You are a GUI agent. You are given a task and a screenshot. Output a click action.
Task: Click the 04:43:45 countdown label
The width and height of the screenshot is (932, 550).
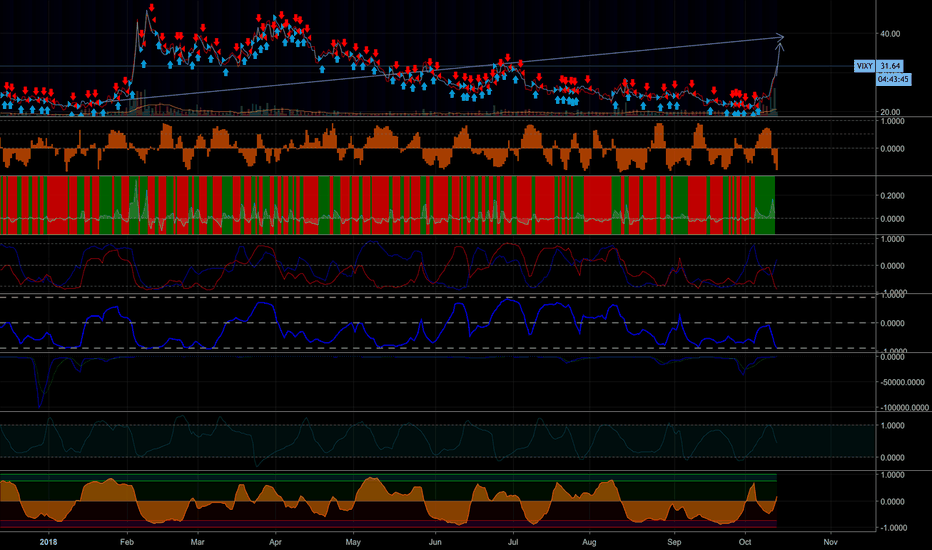pos(893,79)
